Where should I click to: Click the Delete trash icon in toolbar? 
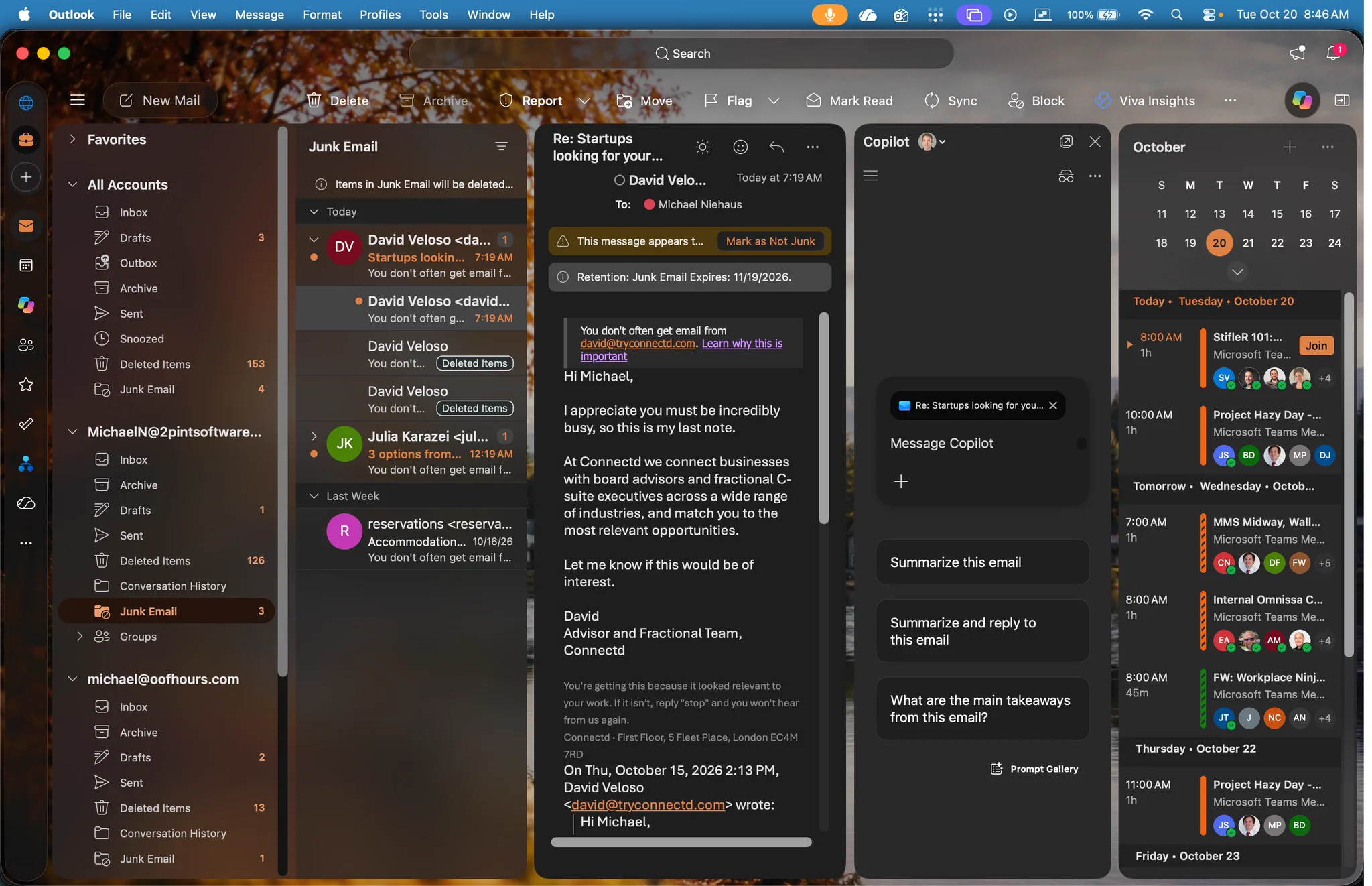point(314,101)
